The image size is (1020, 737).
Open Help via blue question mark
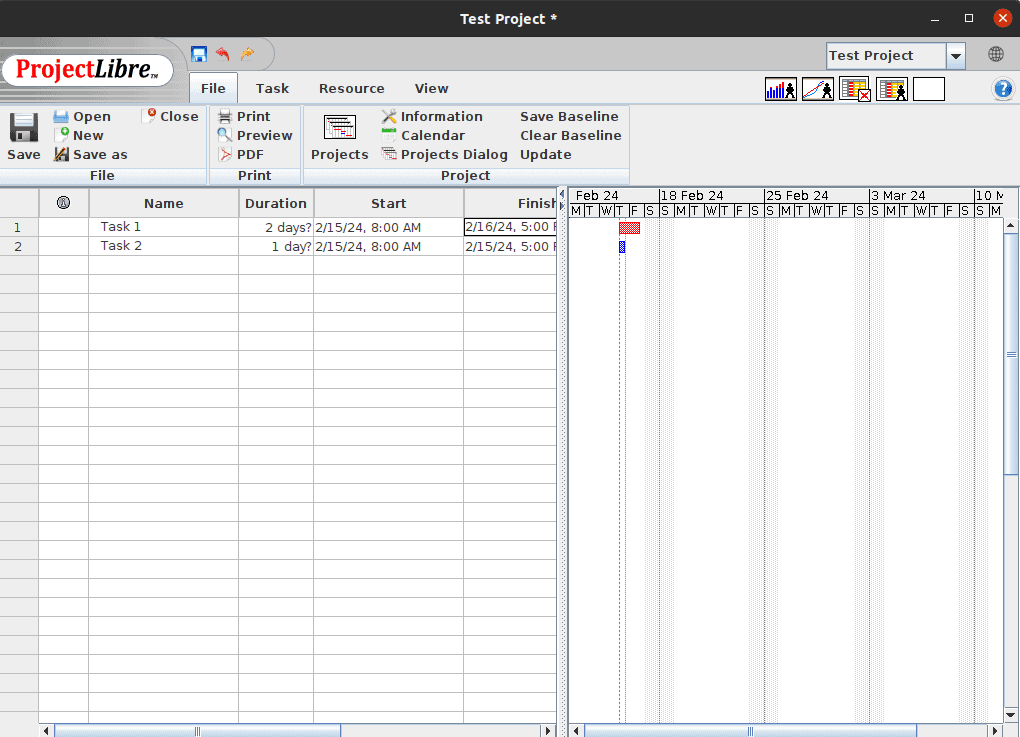(1003, 89)
